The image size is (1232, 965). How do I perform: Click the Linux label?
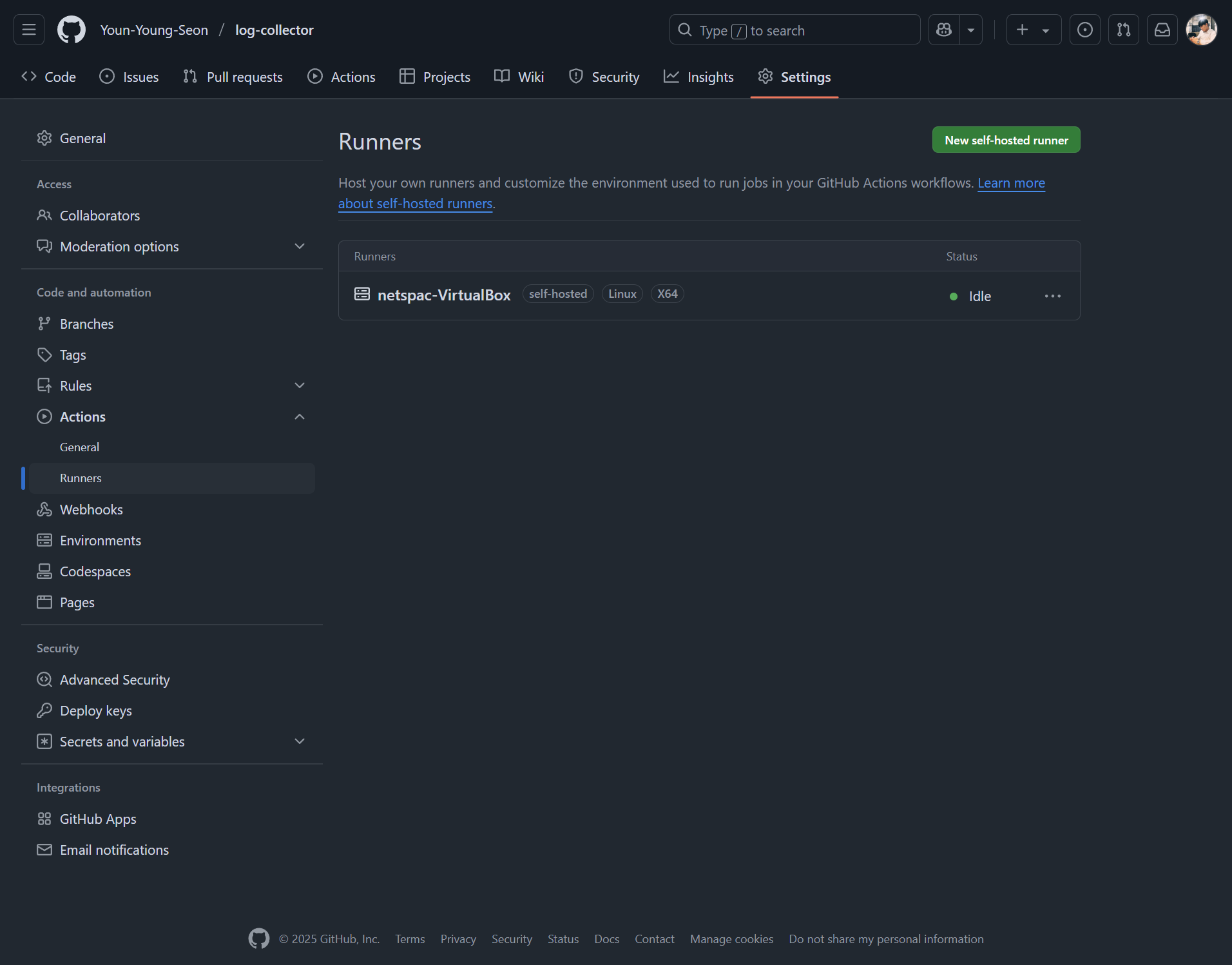622,294
